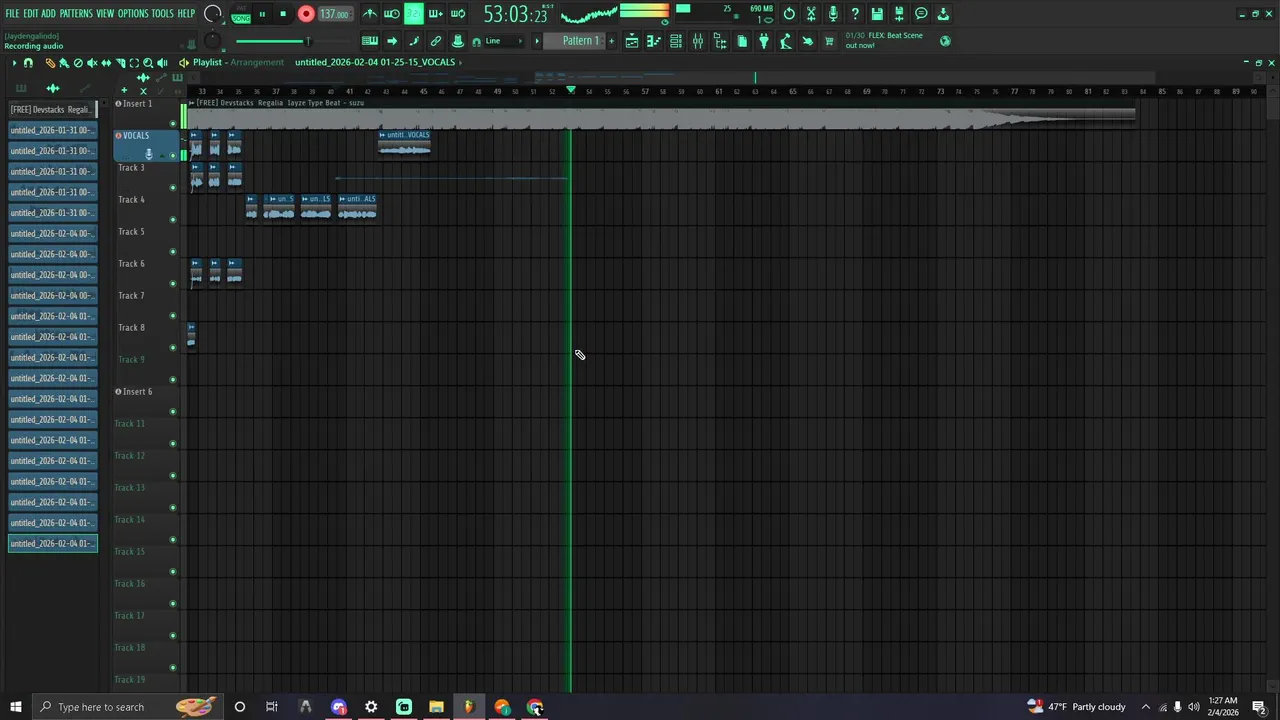Screen dimensions: 1280x720
Task: Open the Pattern 1 selector dropdown
Action: pos(580,41)
